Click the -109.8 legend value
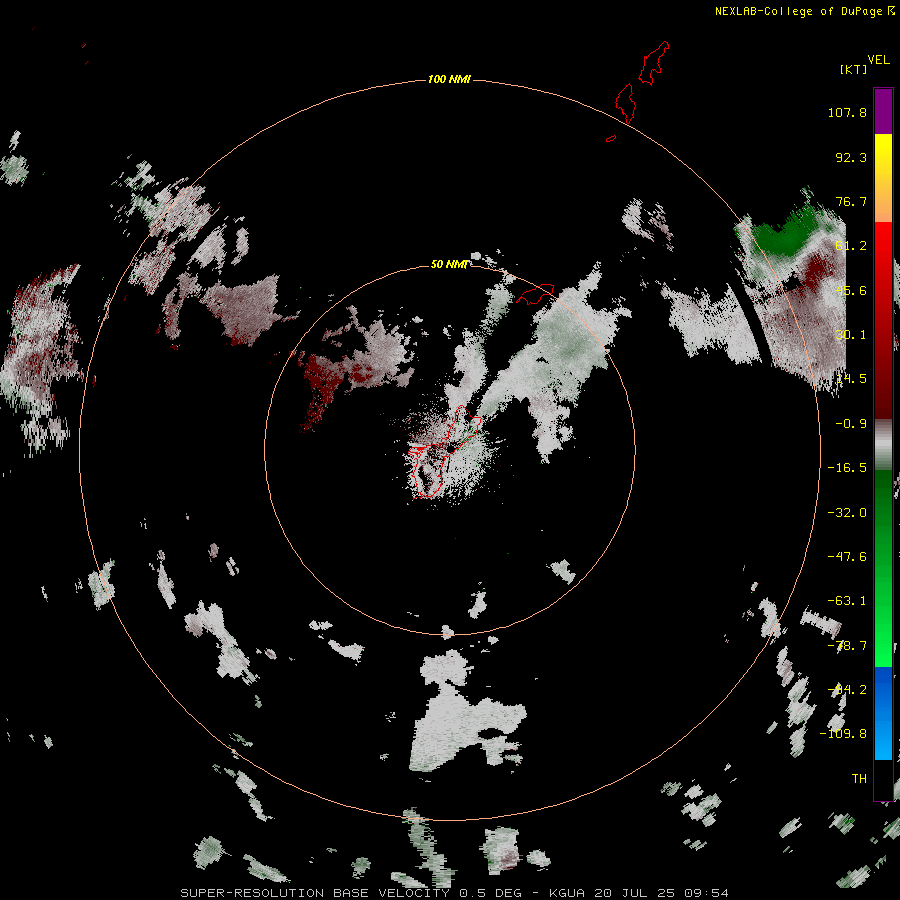The width and height of the screenshot is (900, 900). coord(843,734)
